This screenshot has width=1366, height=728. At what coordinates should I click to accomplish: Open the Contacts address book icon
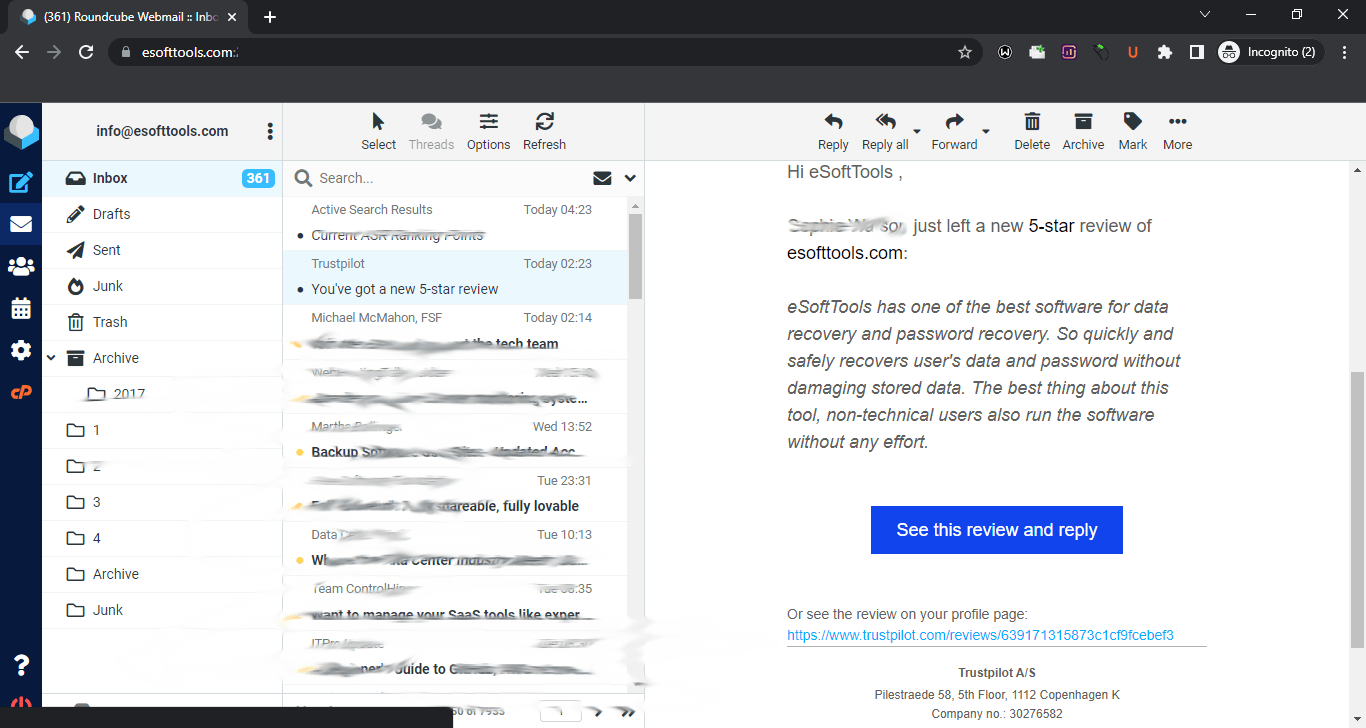21,266
